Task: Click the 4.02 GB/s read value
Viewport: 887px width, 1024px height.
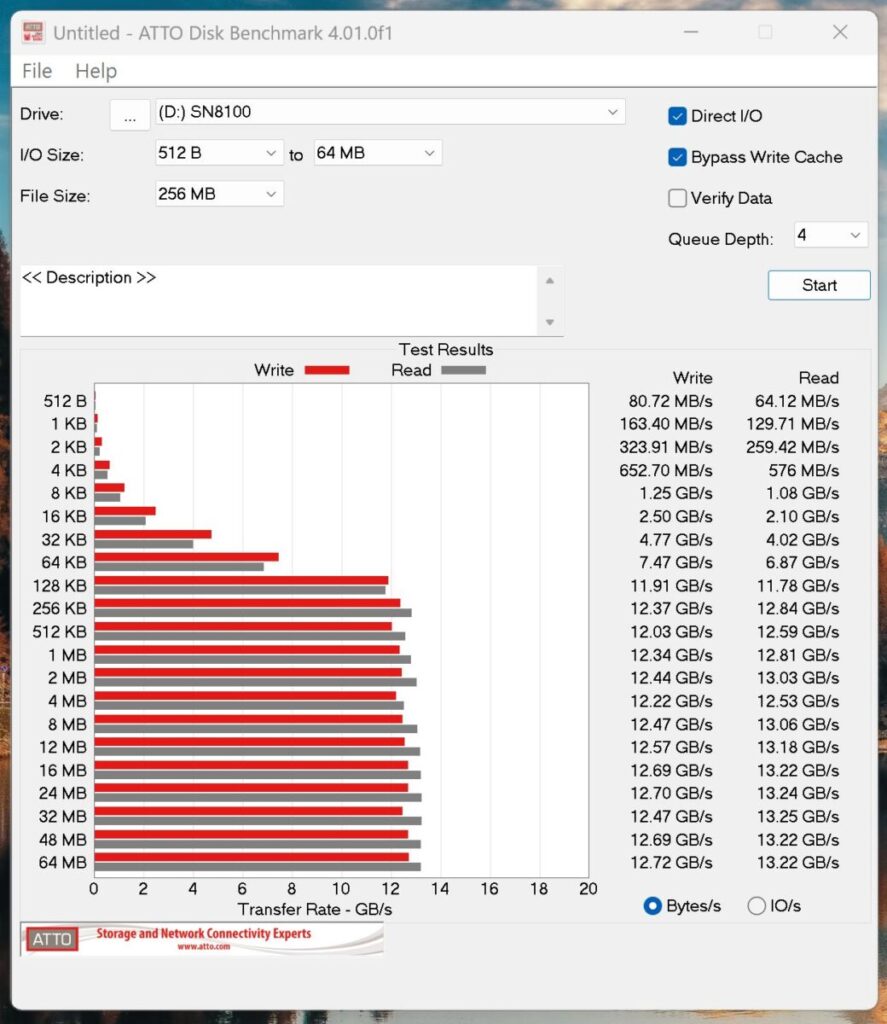Action: (802, 539)
